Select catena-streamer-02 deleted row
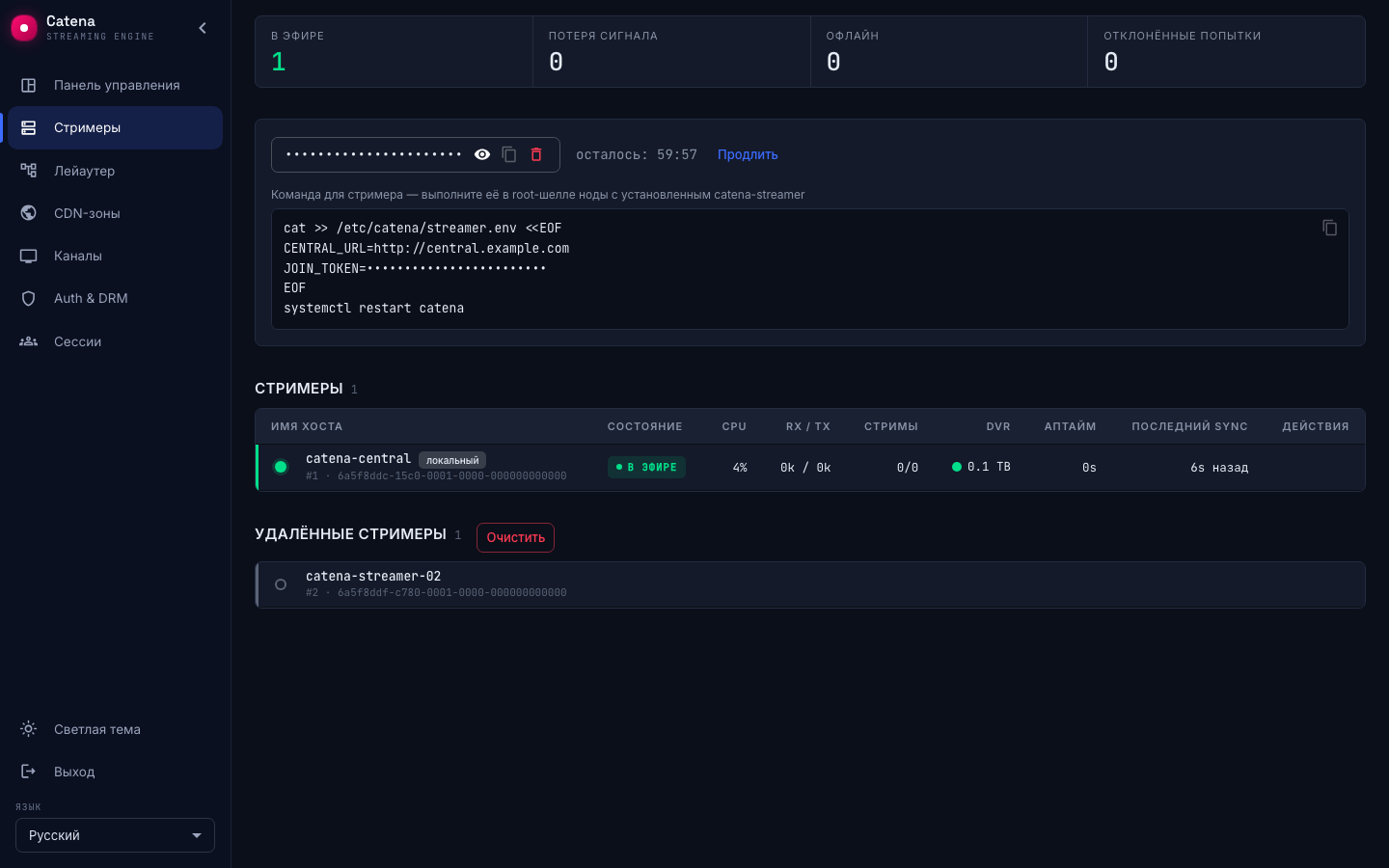 pos(810,584)
